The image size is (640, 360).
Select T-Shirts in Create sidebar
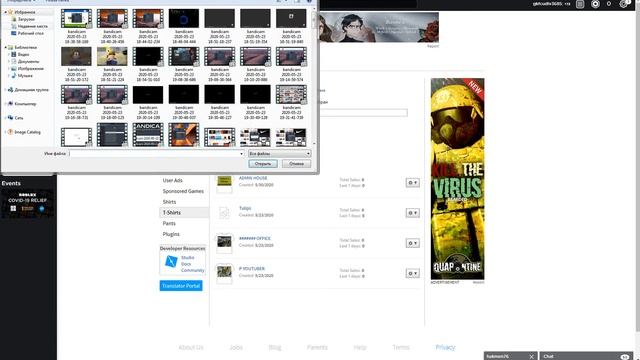tap(183, 213)
